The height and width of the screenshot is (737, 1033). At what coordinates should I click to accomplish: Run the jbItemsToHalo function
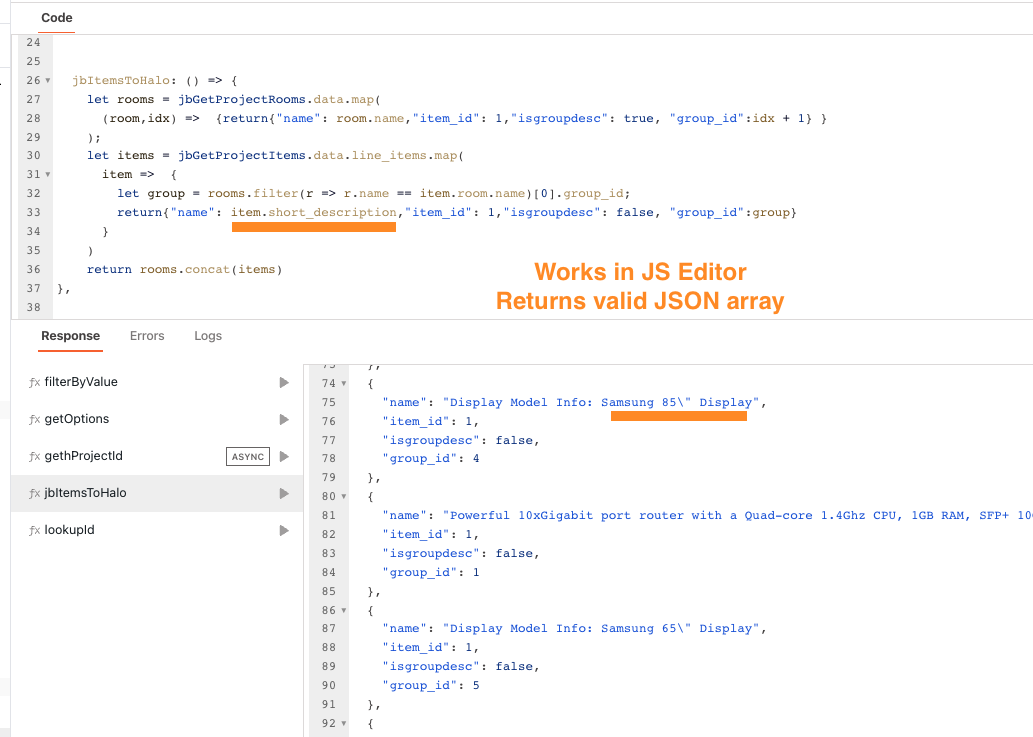point(284,493)
